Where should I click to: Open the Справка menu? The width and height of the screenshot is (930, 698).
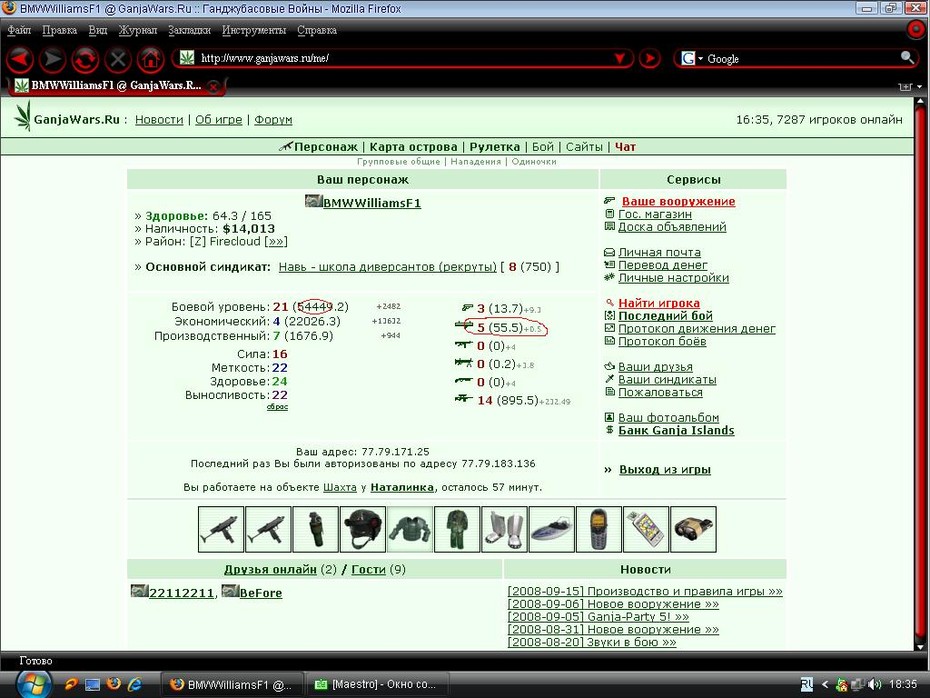tap(317, 30)
